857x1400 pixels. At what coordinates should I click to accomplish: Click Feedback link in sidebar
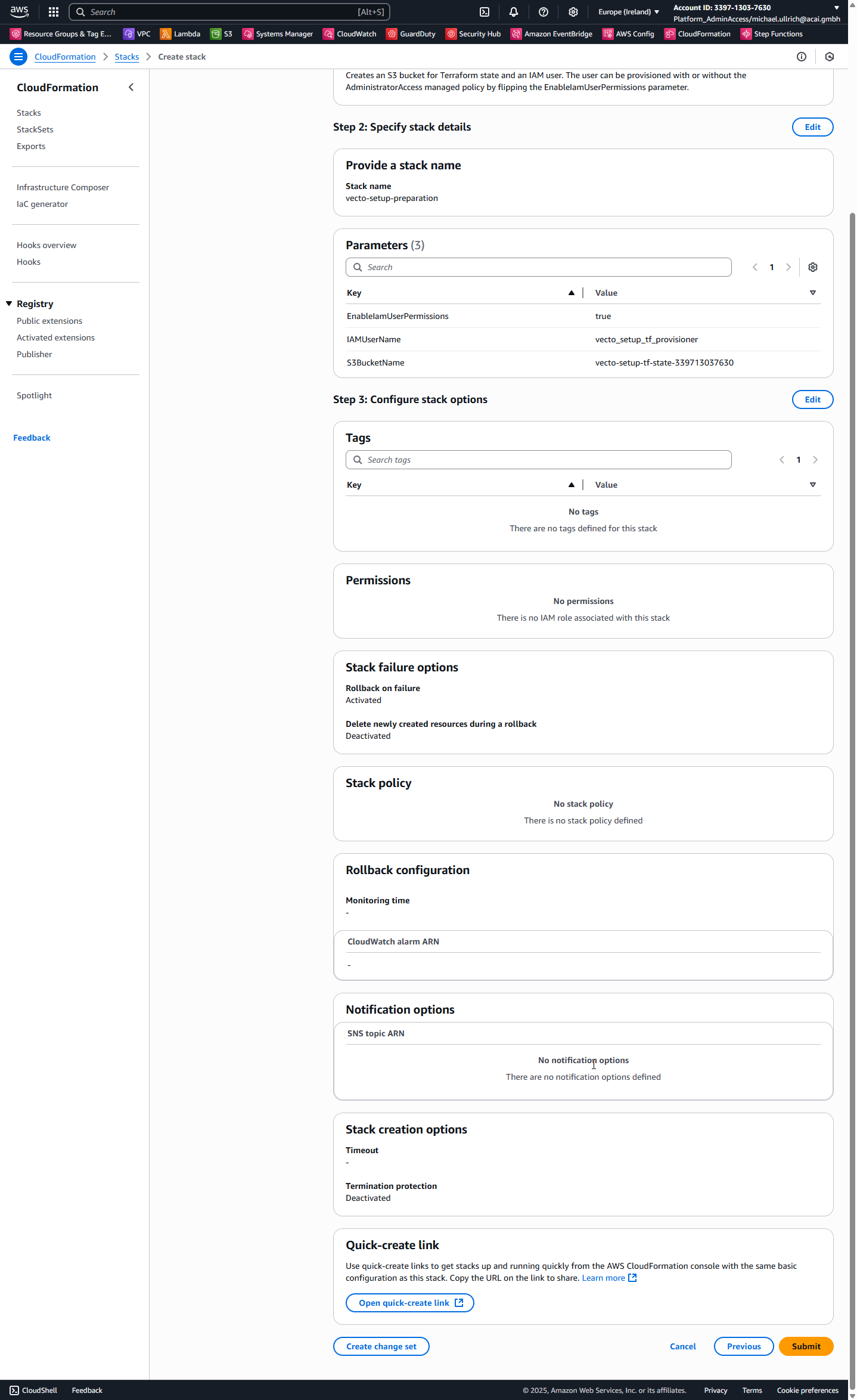(x=32, y=438)
